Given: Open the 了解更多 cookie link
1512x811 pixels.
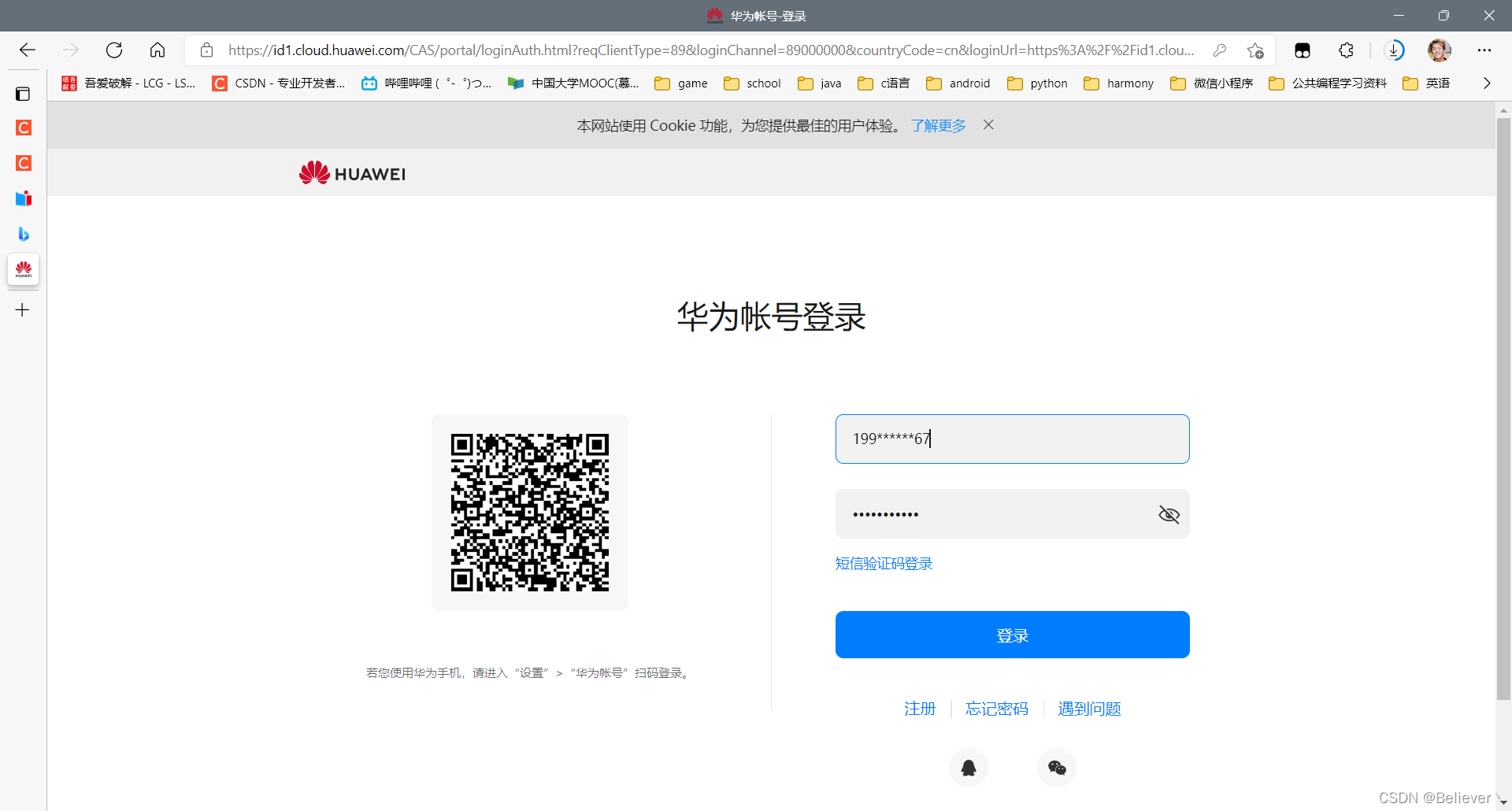Looking at the screenshot, I should coord(938,126).
